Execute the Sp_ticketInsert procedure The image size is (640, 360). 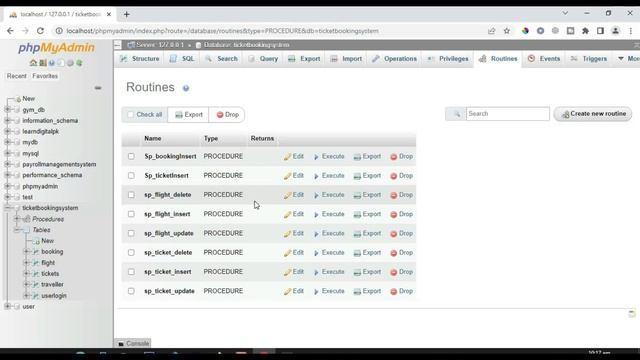tap(329, 176)
